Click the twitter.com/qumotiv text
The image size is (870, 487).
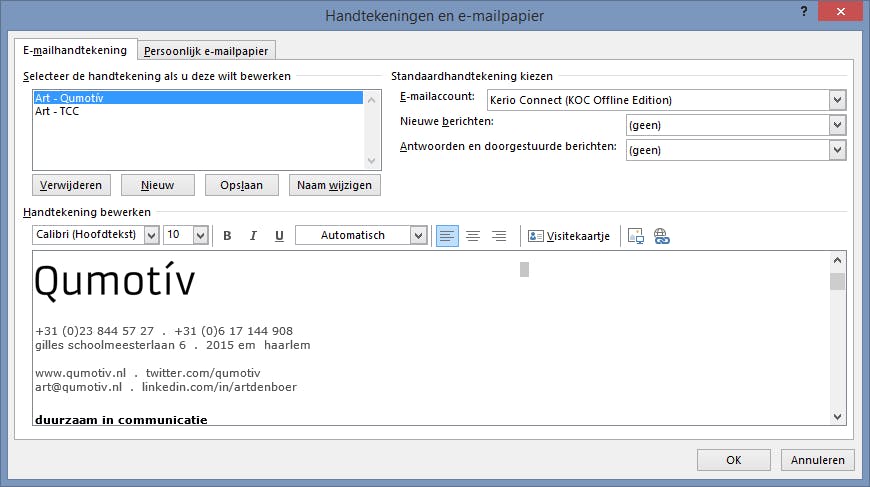click(x=203, y=373)
